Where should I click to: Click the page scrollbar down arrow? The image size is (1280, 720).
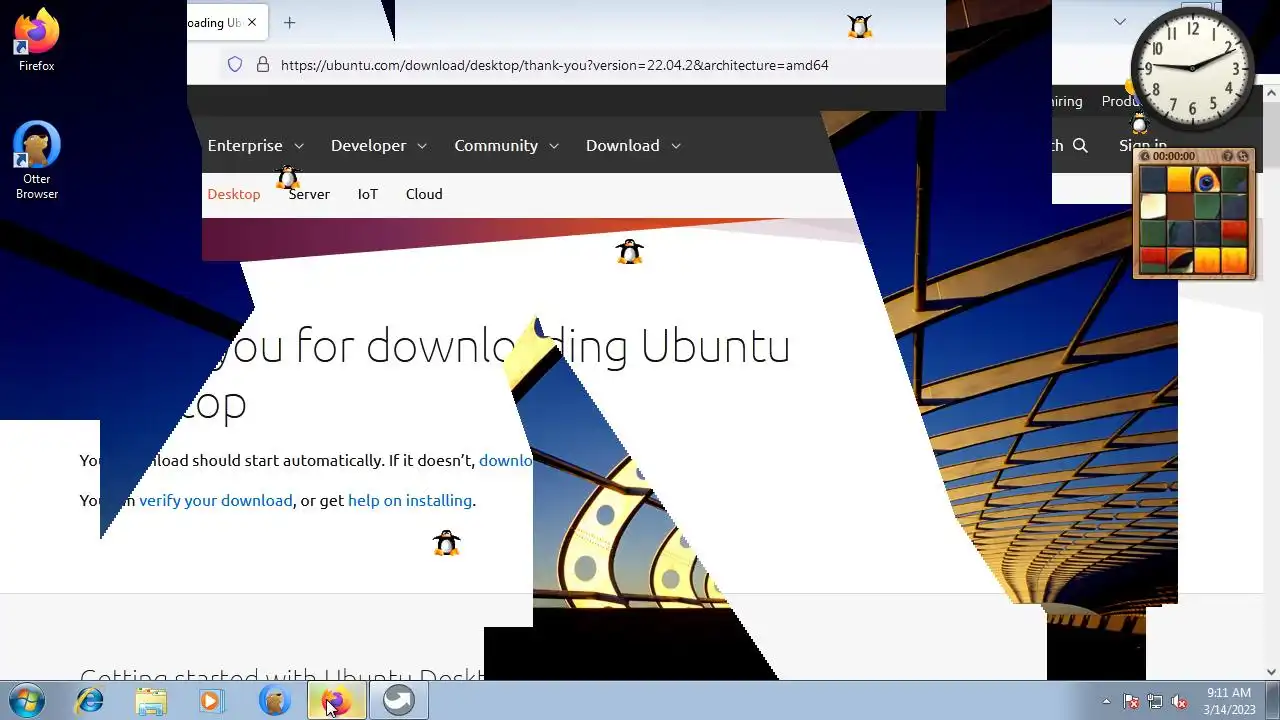click(x=1272, y=672)
